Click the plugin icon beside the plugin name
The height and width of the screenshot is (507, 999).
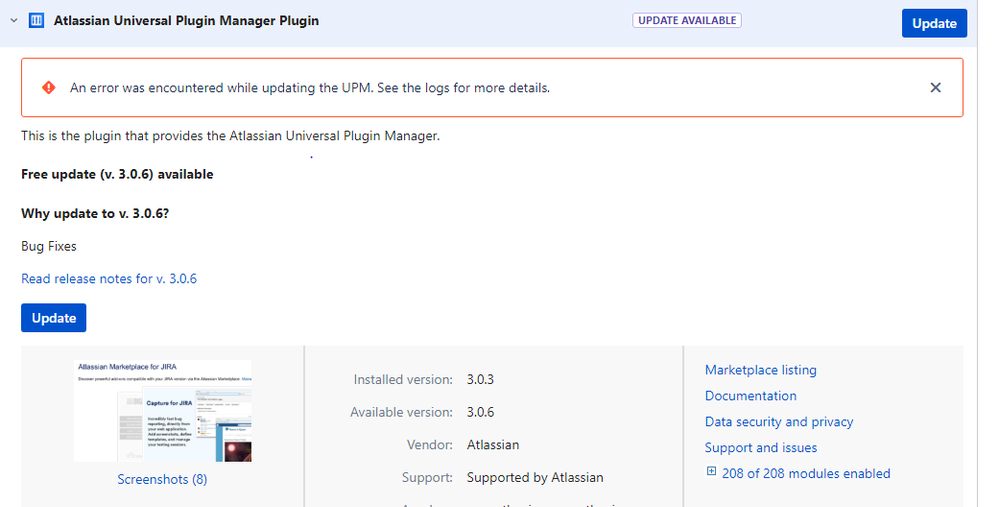click(36, 21)
